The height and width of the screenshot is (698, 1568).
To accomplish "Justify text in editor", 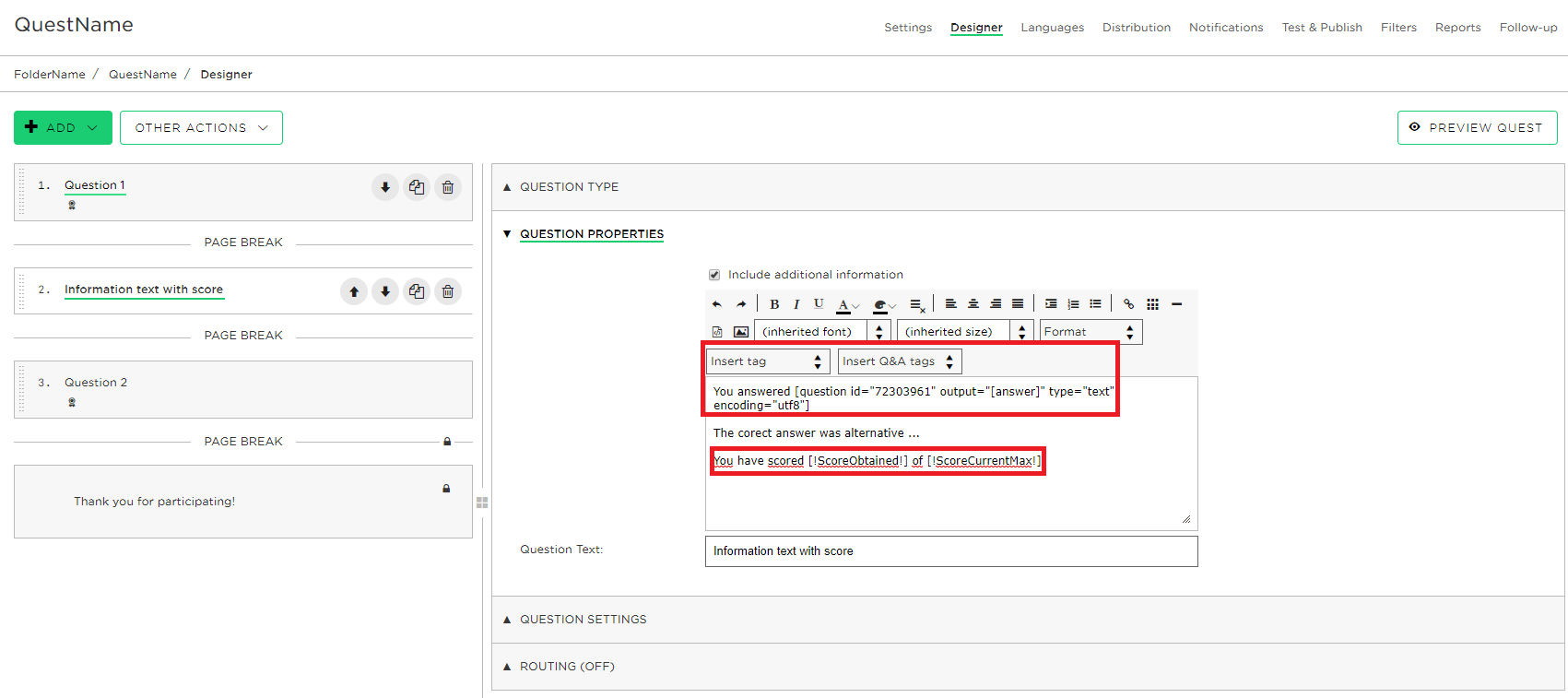I will click(x=1018, y=304).
